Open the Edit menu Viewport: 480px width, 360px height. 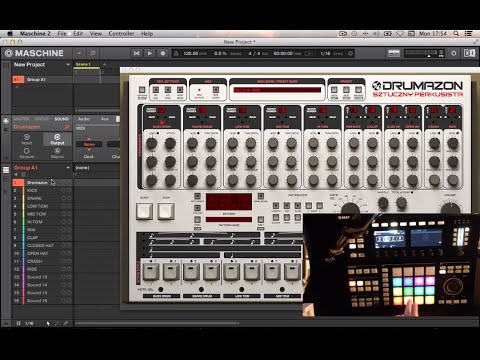pyautogui.click(x=78, y=34)
